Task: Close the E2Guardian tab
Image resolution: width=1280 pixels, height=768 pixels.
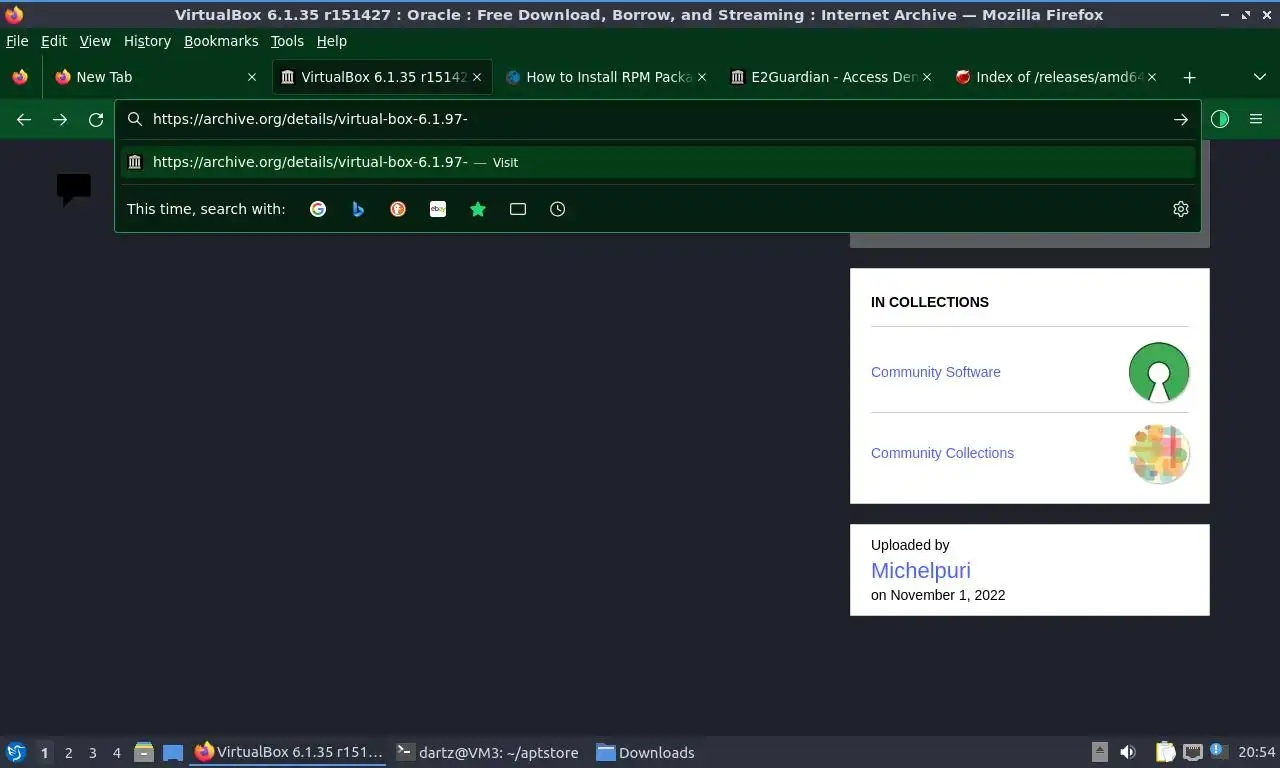Action: [927, 77]
